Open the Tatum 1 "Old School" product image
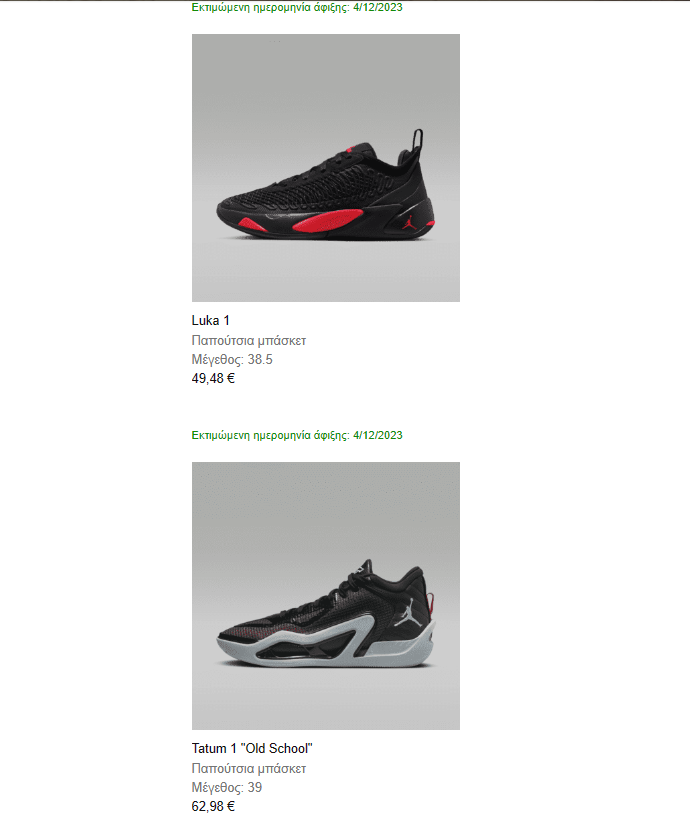Viewport: 690px width, 825px height. click(326, 596)
